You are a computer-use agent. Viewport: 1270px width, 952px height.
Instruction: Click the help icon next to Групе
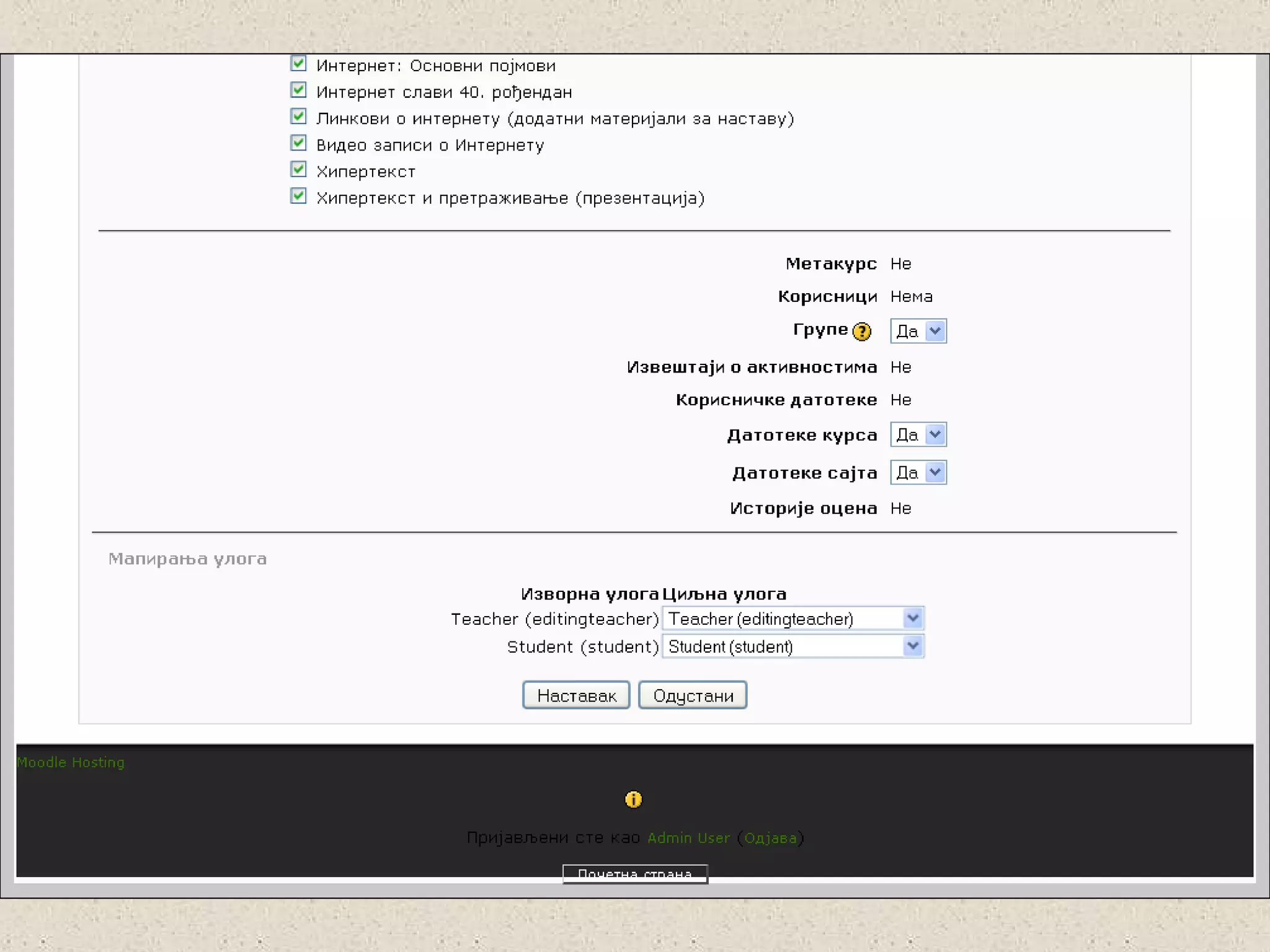tap(861, 332)
